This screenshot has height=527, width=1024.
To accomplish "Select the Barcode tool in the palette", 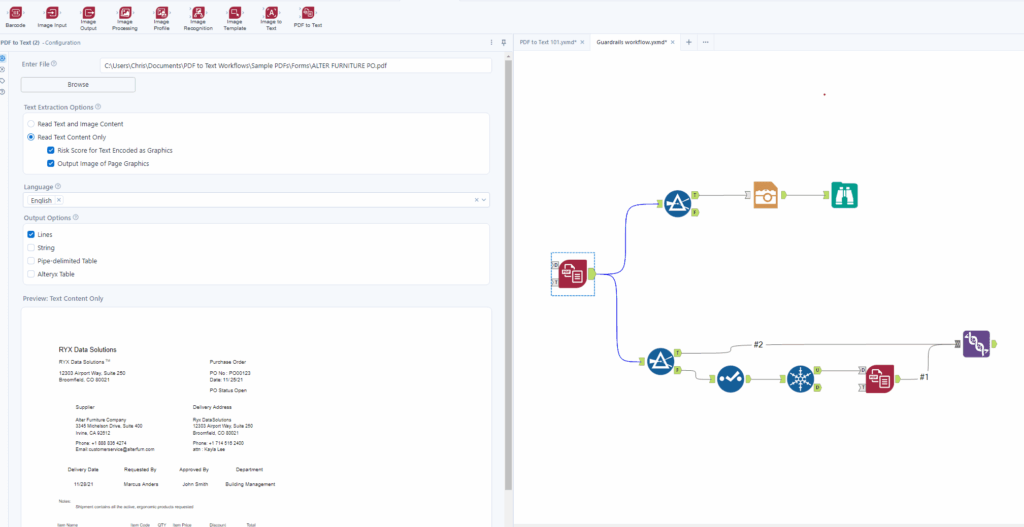I will [x=15, y=12].
